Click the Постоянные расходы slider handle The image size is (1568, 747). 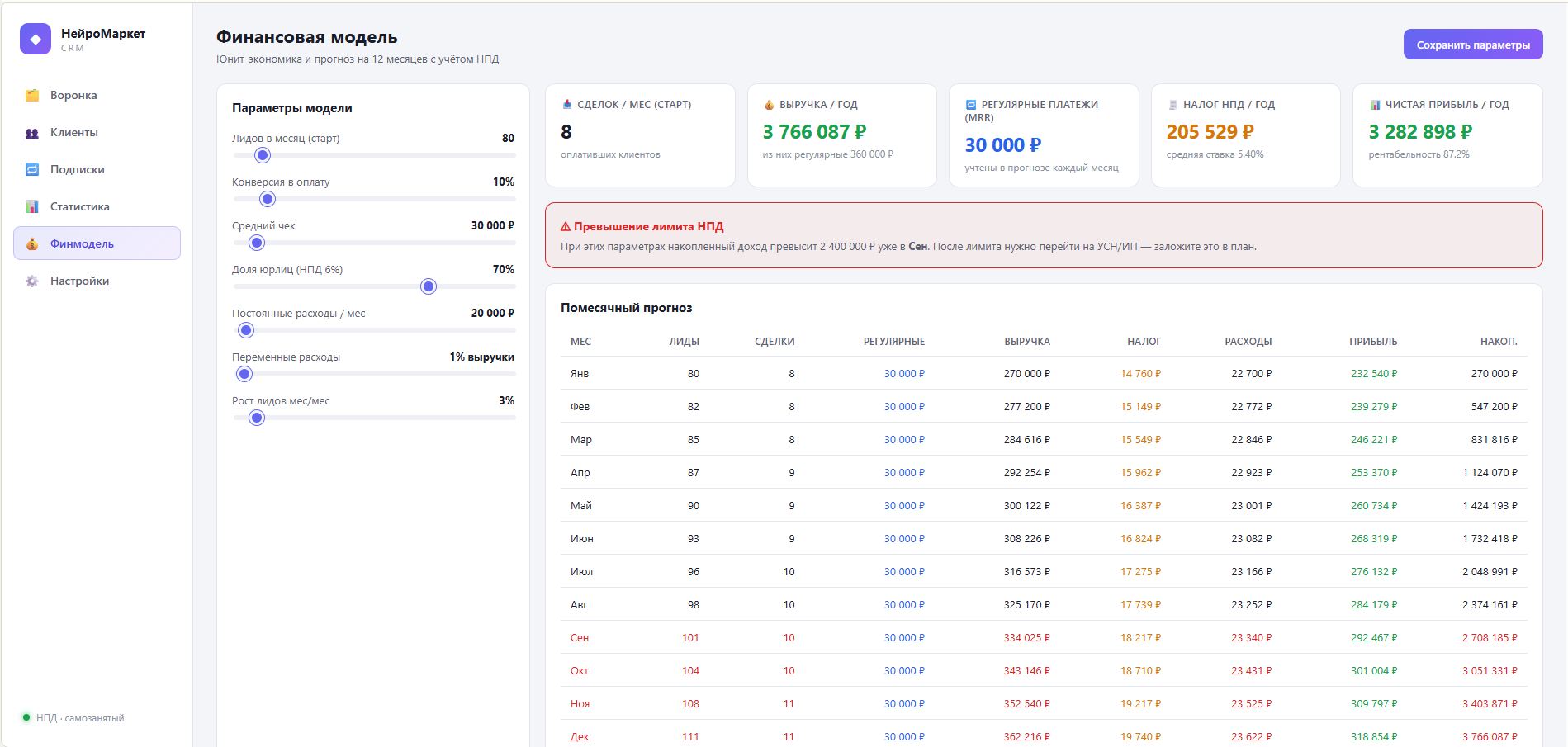(246, 330)
